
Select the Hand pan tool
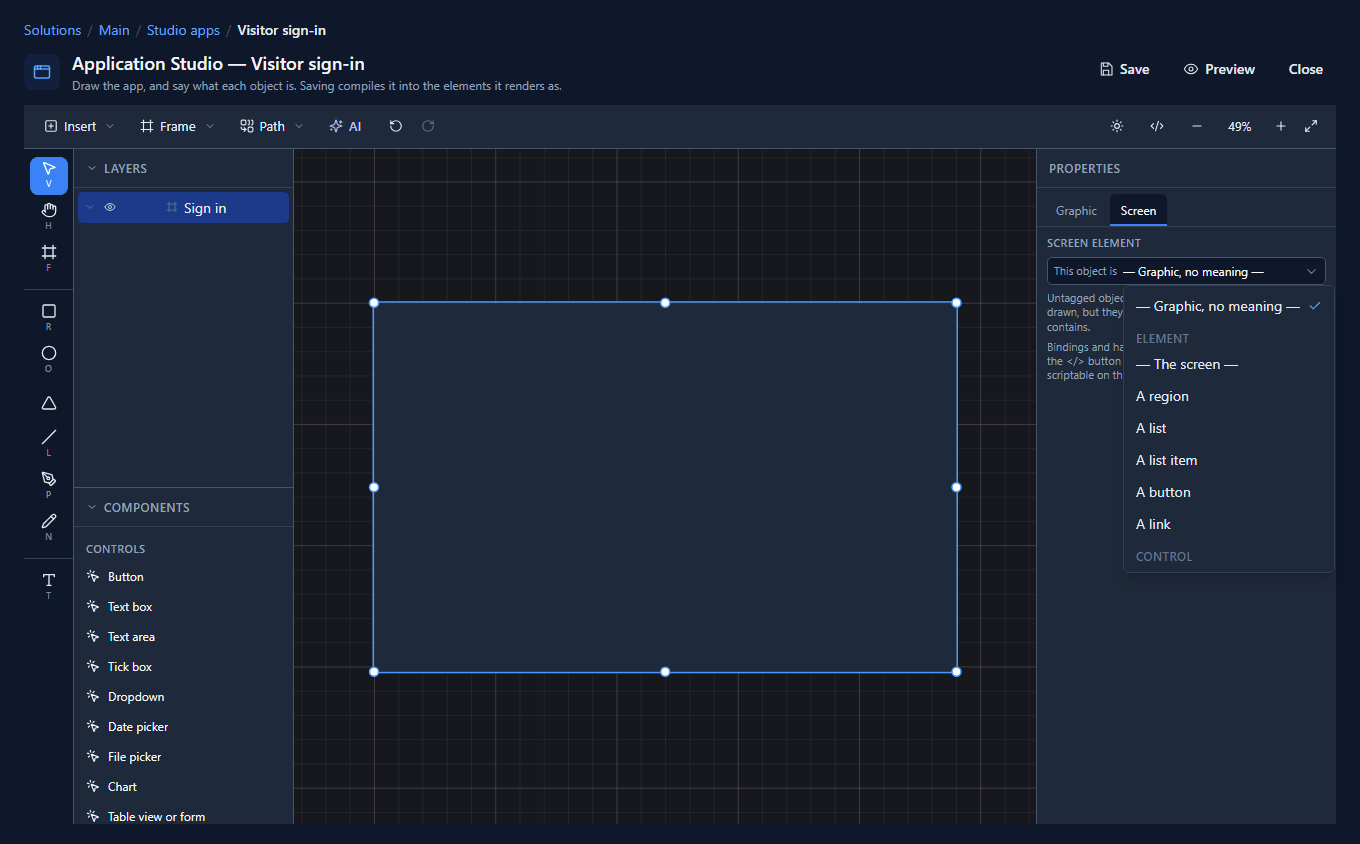pyautogui.click(x=48, y=216)
